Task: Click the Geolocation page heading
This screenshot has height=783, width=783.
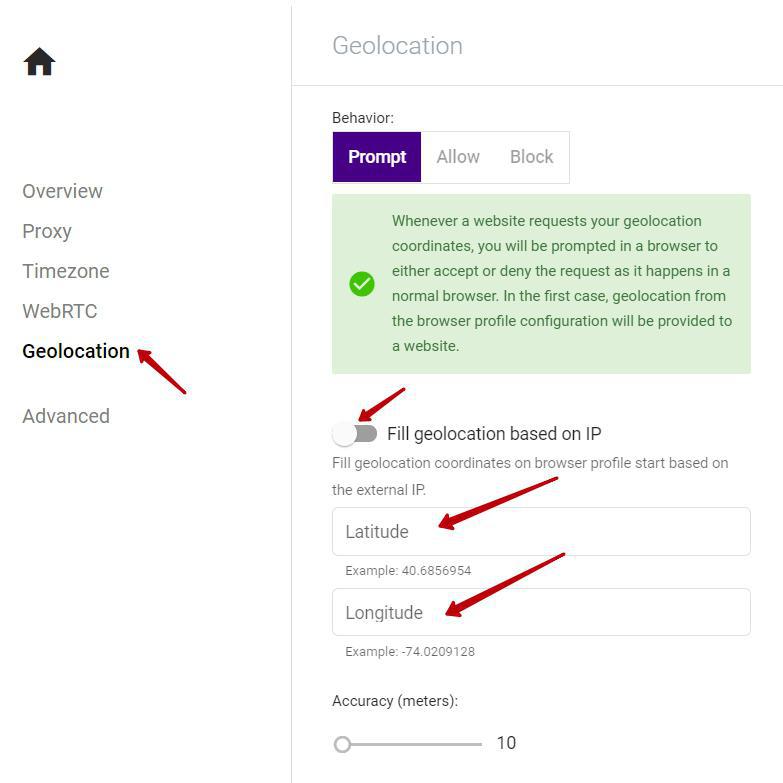Action: [397, 45]
